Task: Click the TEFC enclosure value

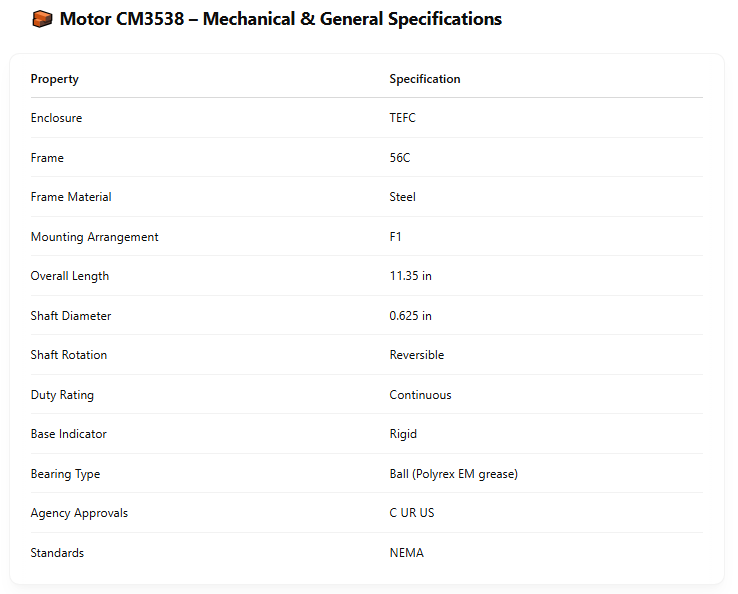Action: pos(402,118)
